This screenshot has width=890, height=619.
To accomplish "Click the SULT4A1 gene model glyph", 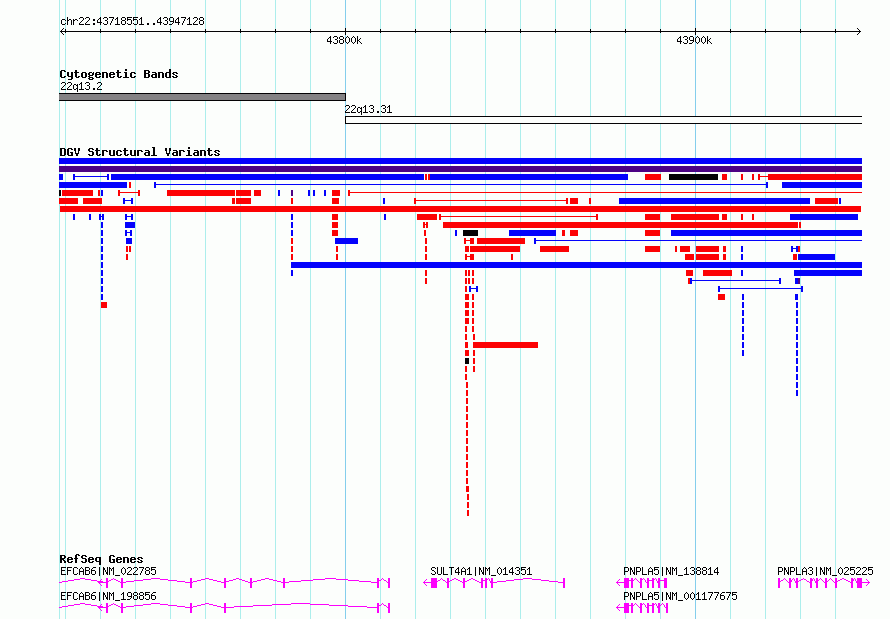I will click(494, 583).
